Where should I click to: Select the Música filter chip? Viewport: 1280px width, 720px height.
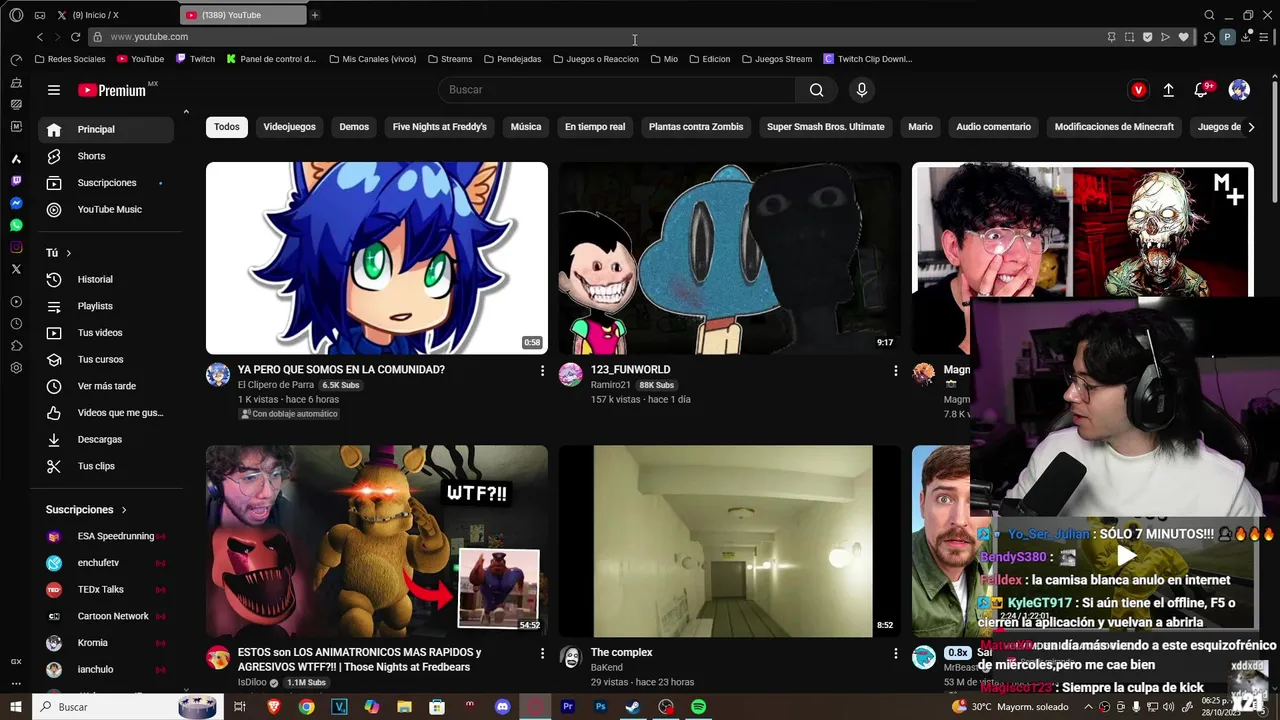[526, 127]
